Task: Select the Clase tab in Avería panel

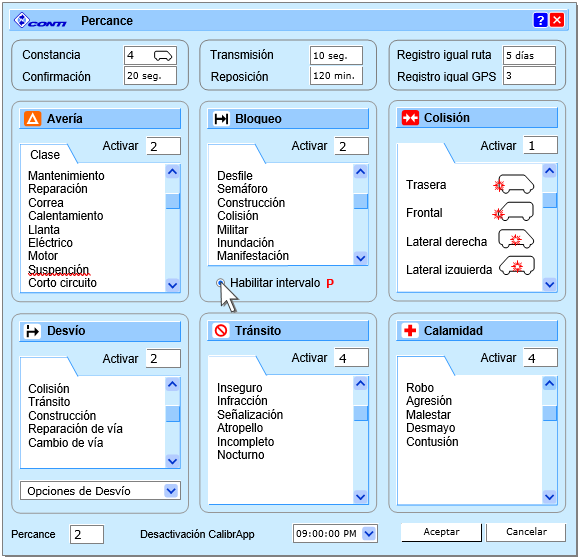Action: (45, 154)
